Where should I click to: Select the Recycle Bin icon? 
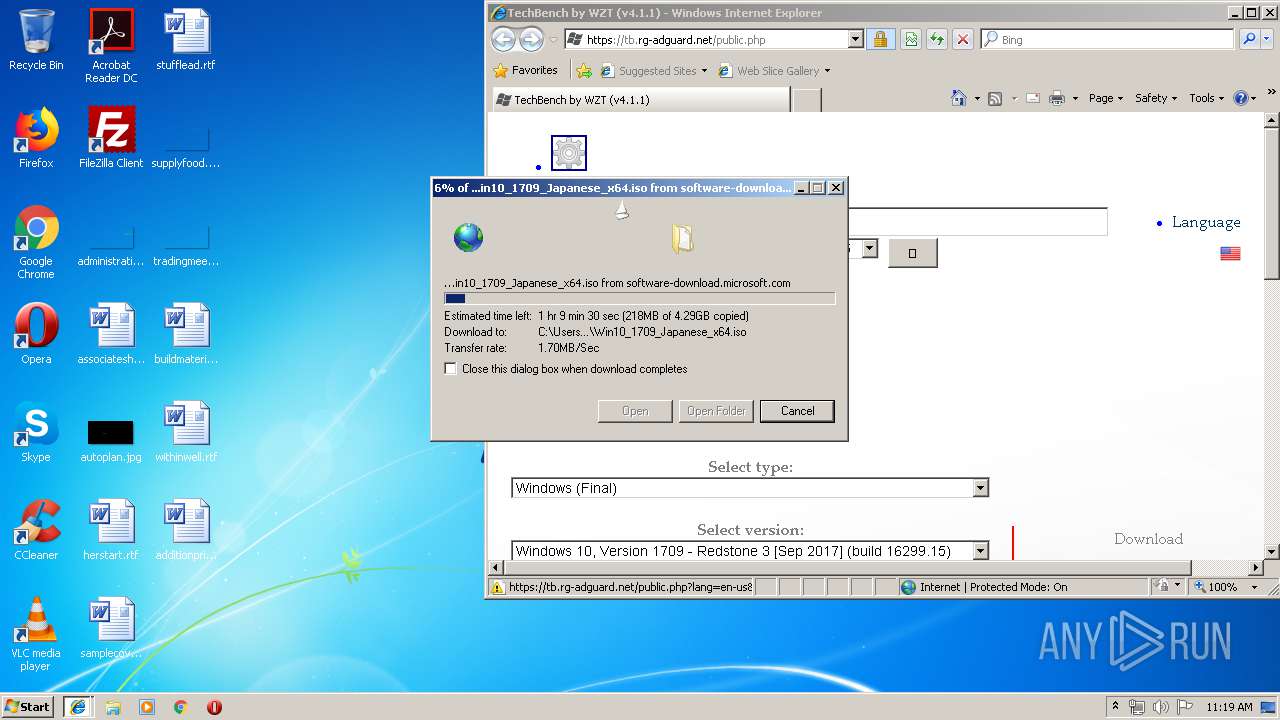pyautogui.click(x=36, y=40)
